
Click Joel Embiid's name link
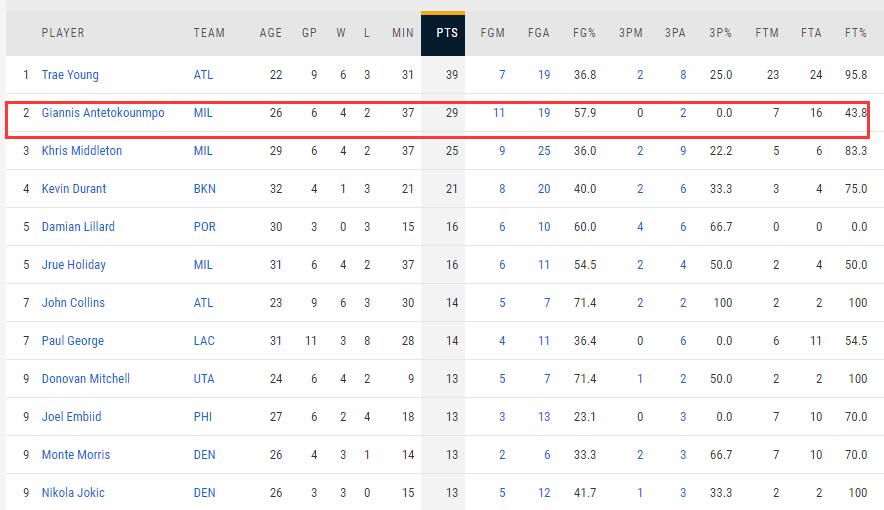click(x=72, y=416)
